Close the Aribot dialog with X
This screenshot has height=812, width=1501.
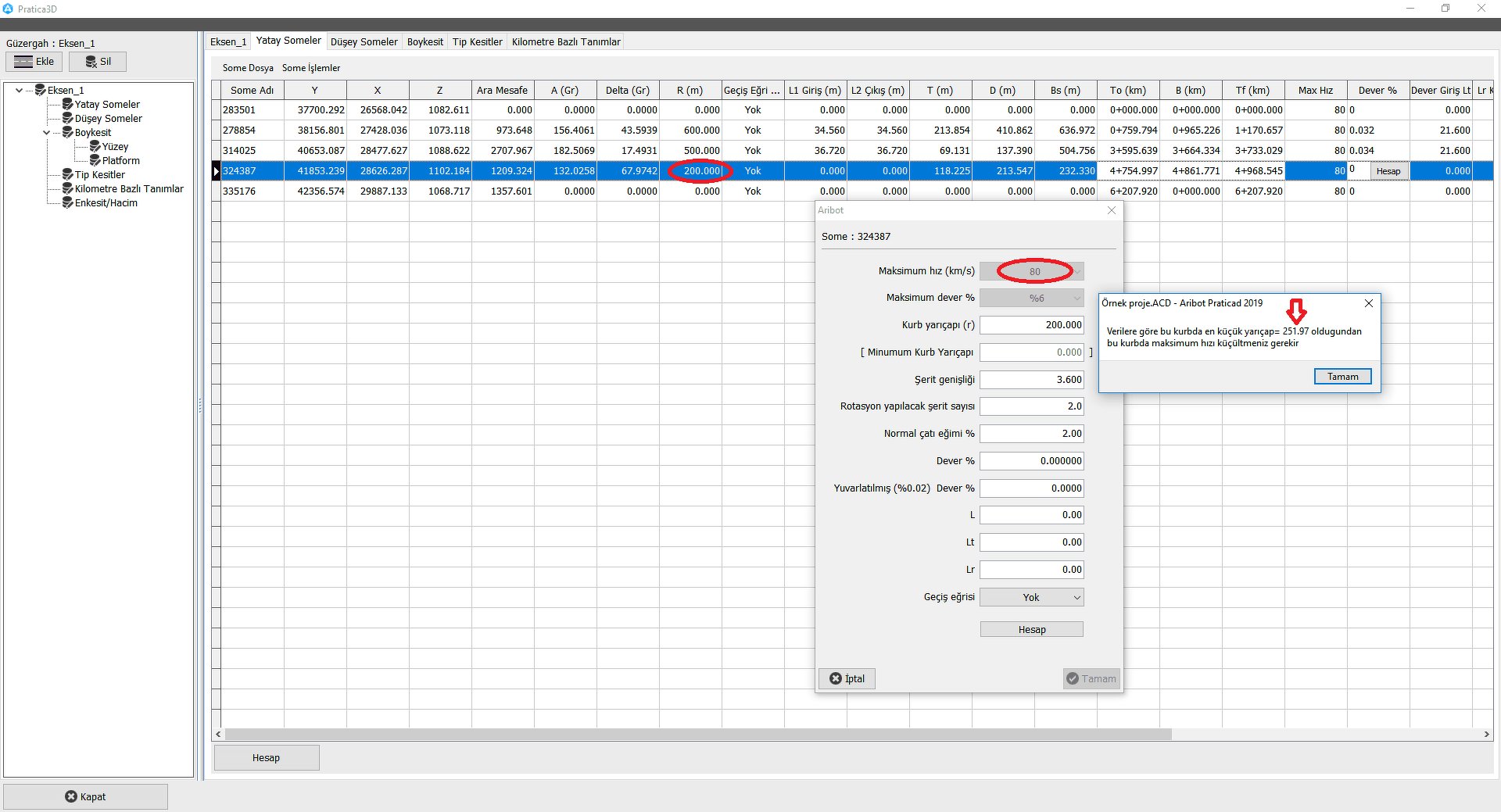click(x=1112, y=210)
